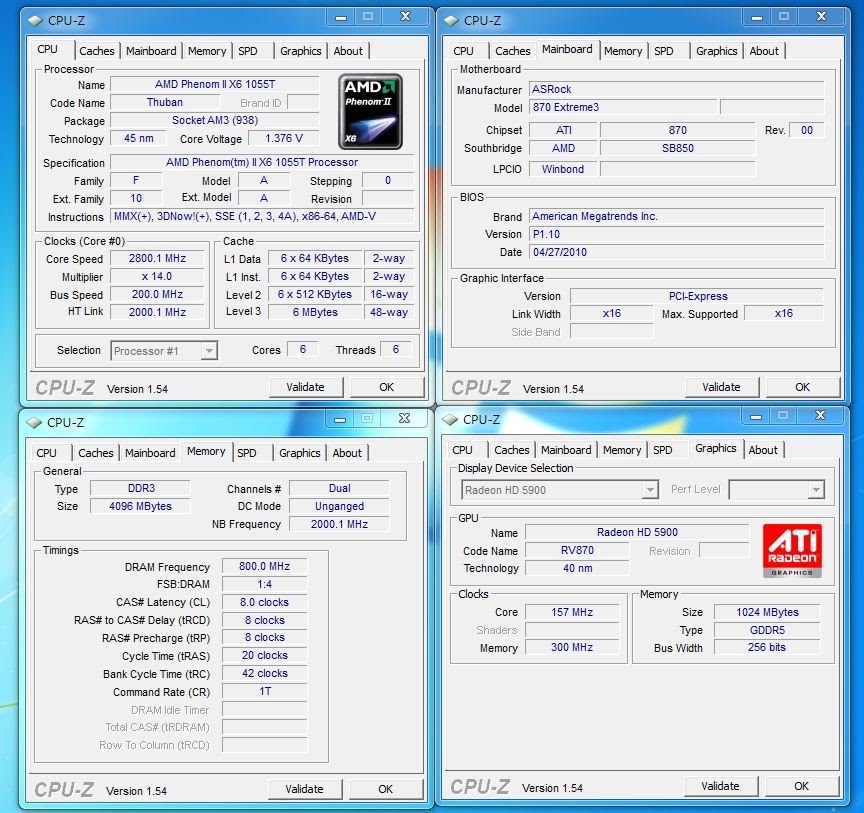Click the Graphic Interface version PCI-Express
The height and width of the screenshot is (813, 864).
pos(697,297)
